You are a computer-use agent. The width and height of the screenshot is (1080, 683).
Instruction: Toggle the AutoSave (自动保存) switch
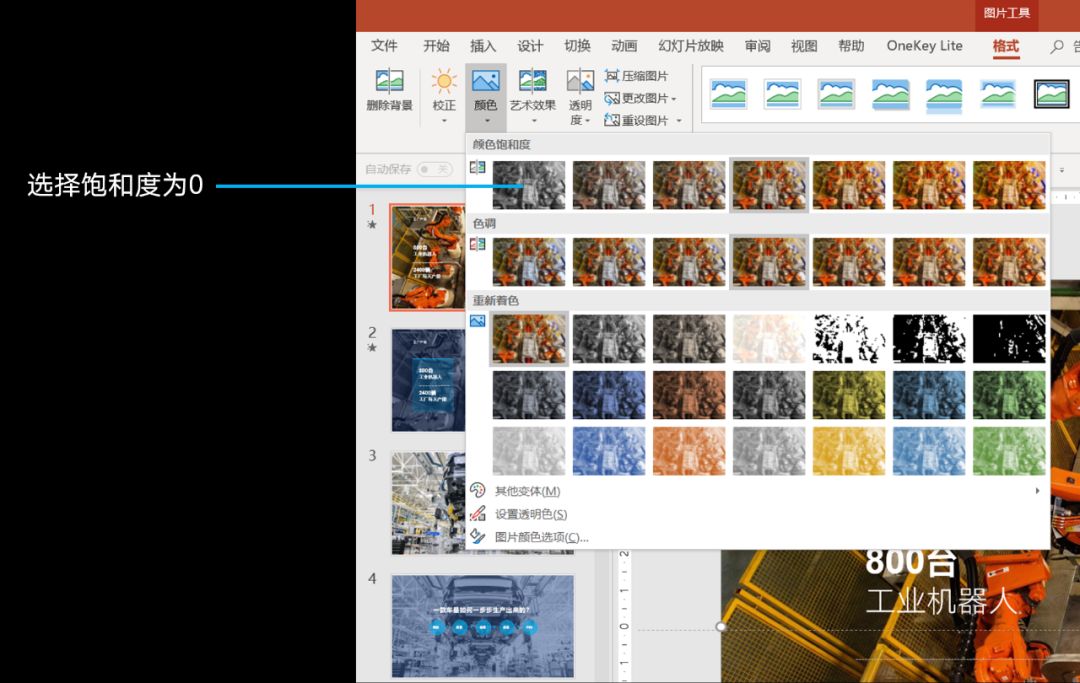pos(435,169)
